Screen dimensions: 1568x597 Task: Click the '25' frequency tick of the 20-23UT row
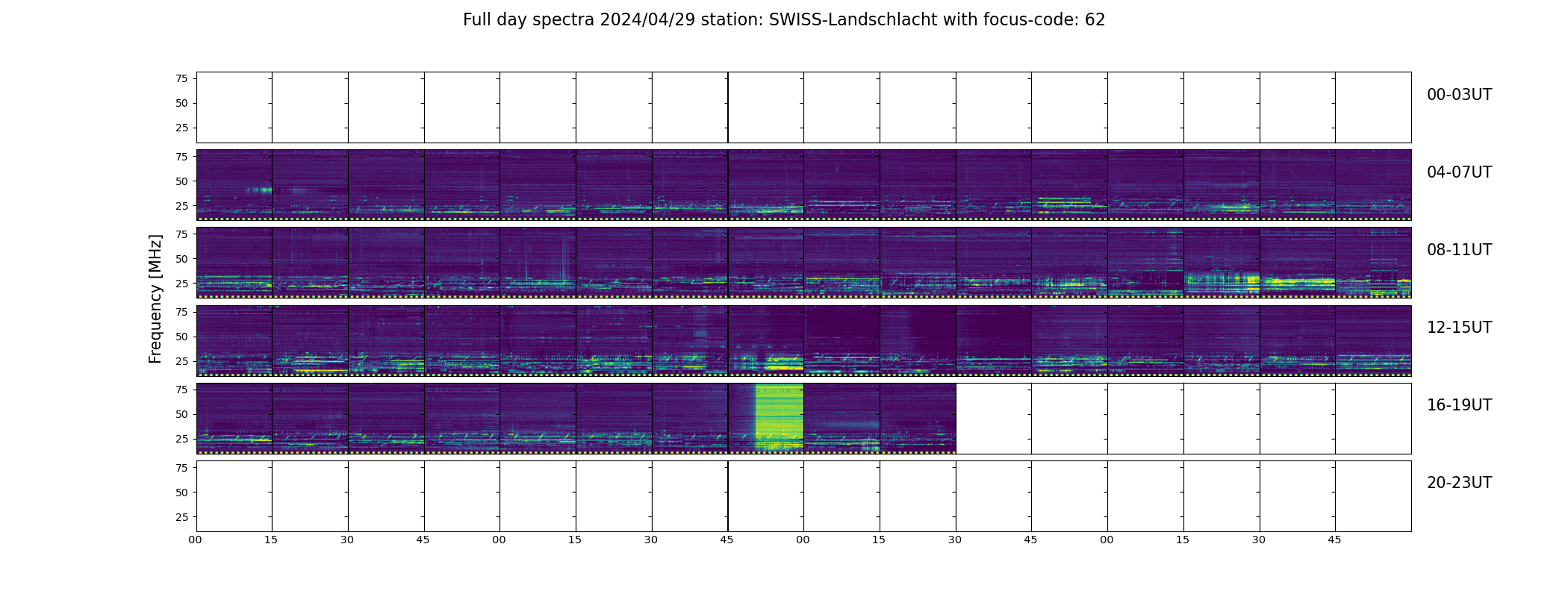click(x=181, y=517)
